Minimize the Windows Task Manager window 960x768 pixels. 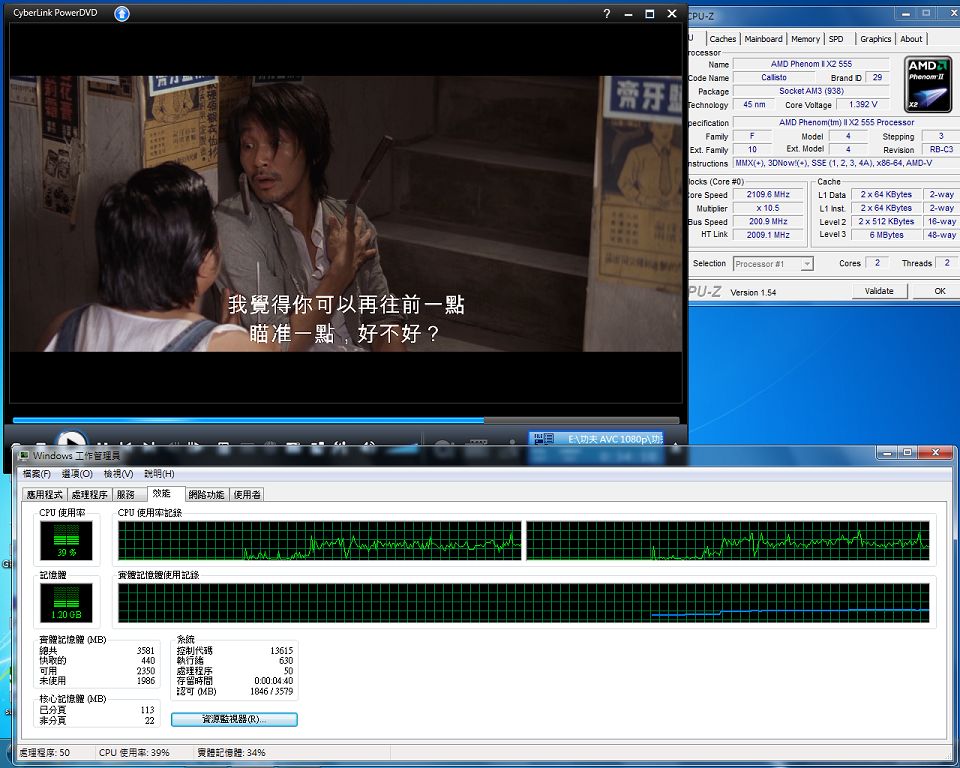[x=886, y=453]
